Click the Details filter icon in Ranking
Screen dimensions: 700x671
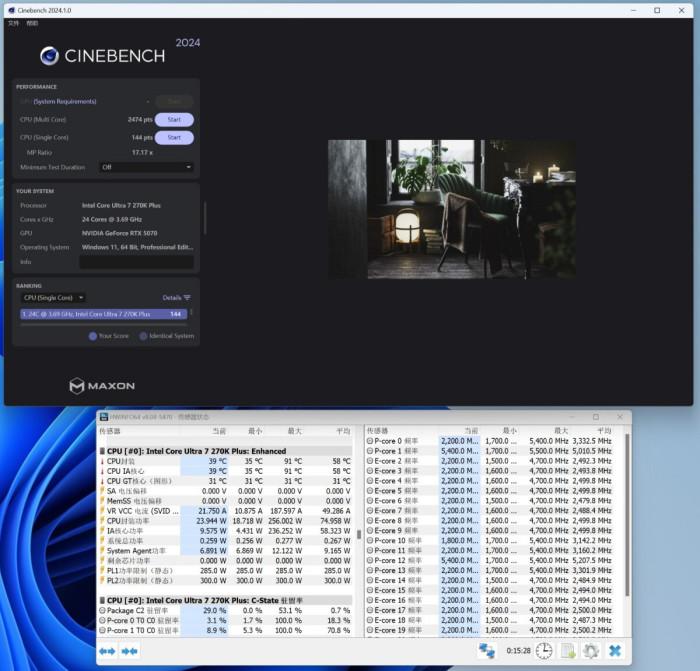(187, 297)
